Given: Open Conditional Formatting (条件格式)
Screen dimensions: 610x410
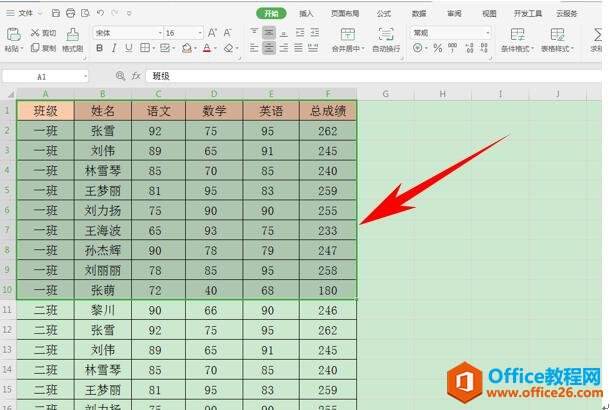Looking at the screenshot, I should (517, 40).
